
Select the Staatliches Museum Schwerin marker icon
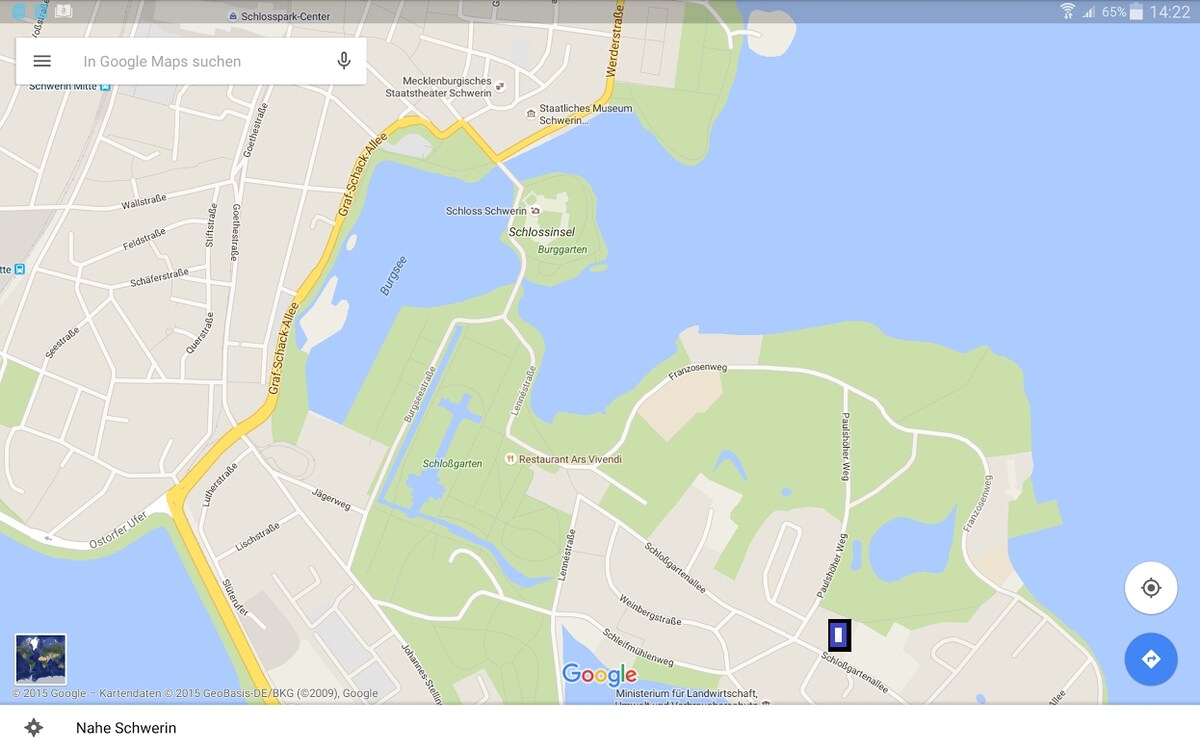[x=531, y=114]
